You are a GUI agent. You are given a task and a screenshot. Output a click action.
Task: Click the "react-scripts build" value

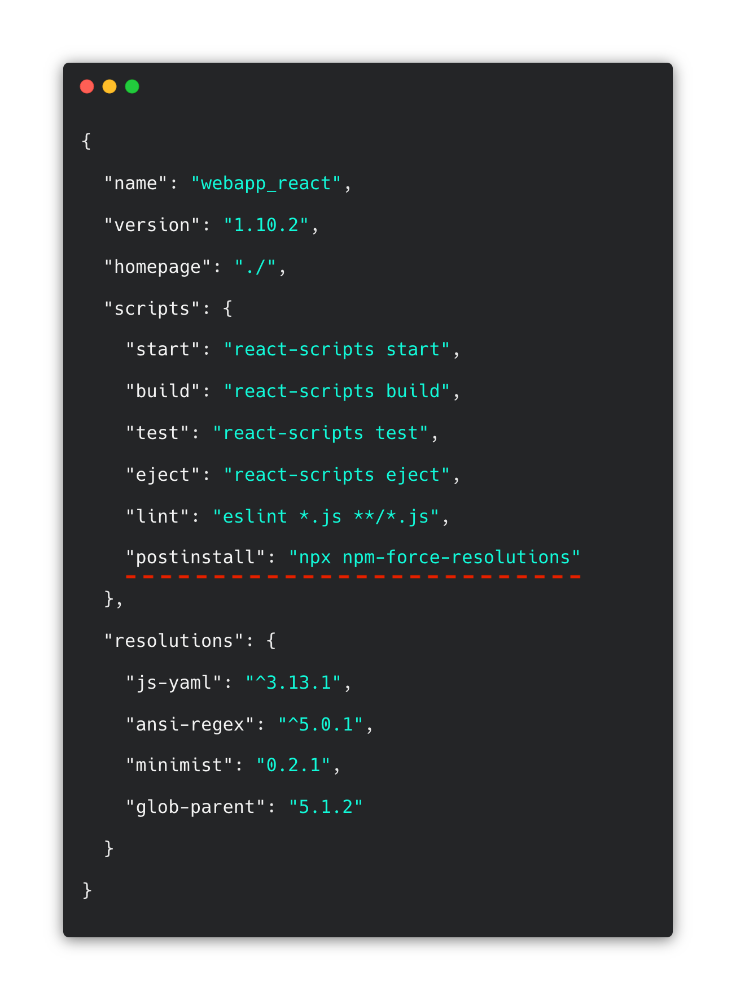click(x=336, y=391)
